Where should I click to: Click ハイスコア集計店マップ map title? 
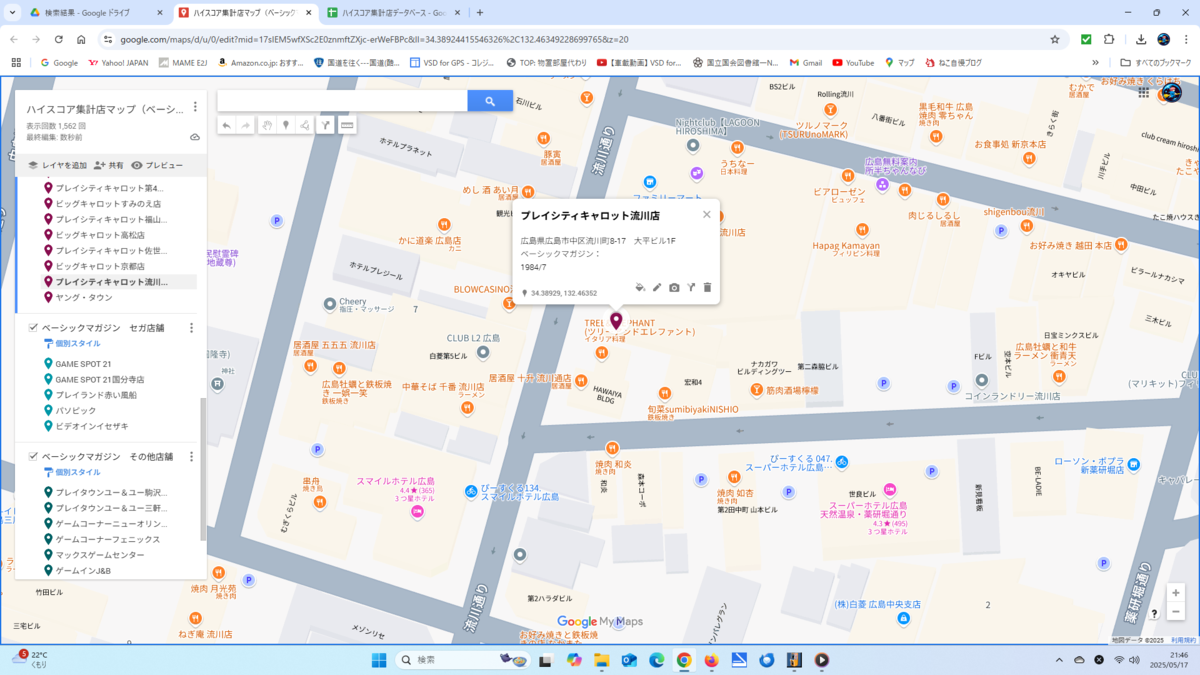point(105,109)
